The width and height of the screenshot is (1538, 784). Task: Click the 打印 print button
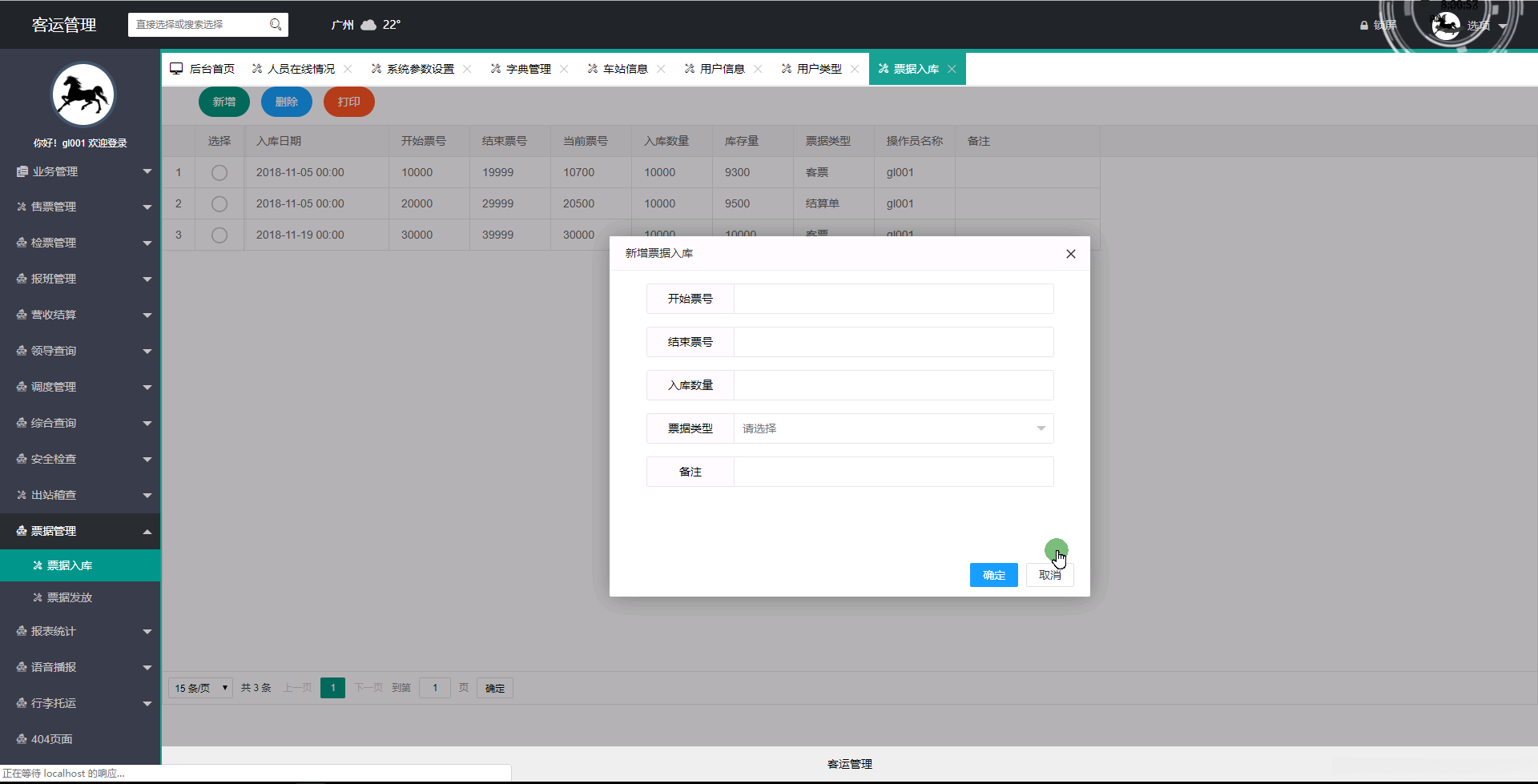coord(348,102)
